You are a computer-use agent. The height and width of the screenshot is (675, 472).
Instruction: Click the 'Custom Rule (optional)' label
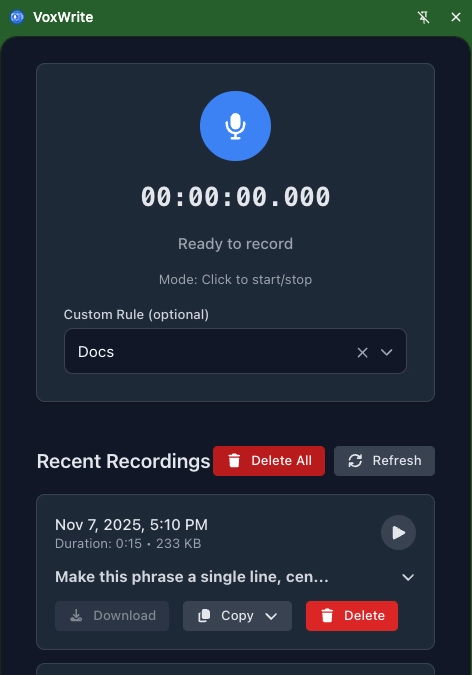(136, 315)
